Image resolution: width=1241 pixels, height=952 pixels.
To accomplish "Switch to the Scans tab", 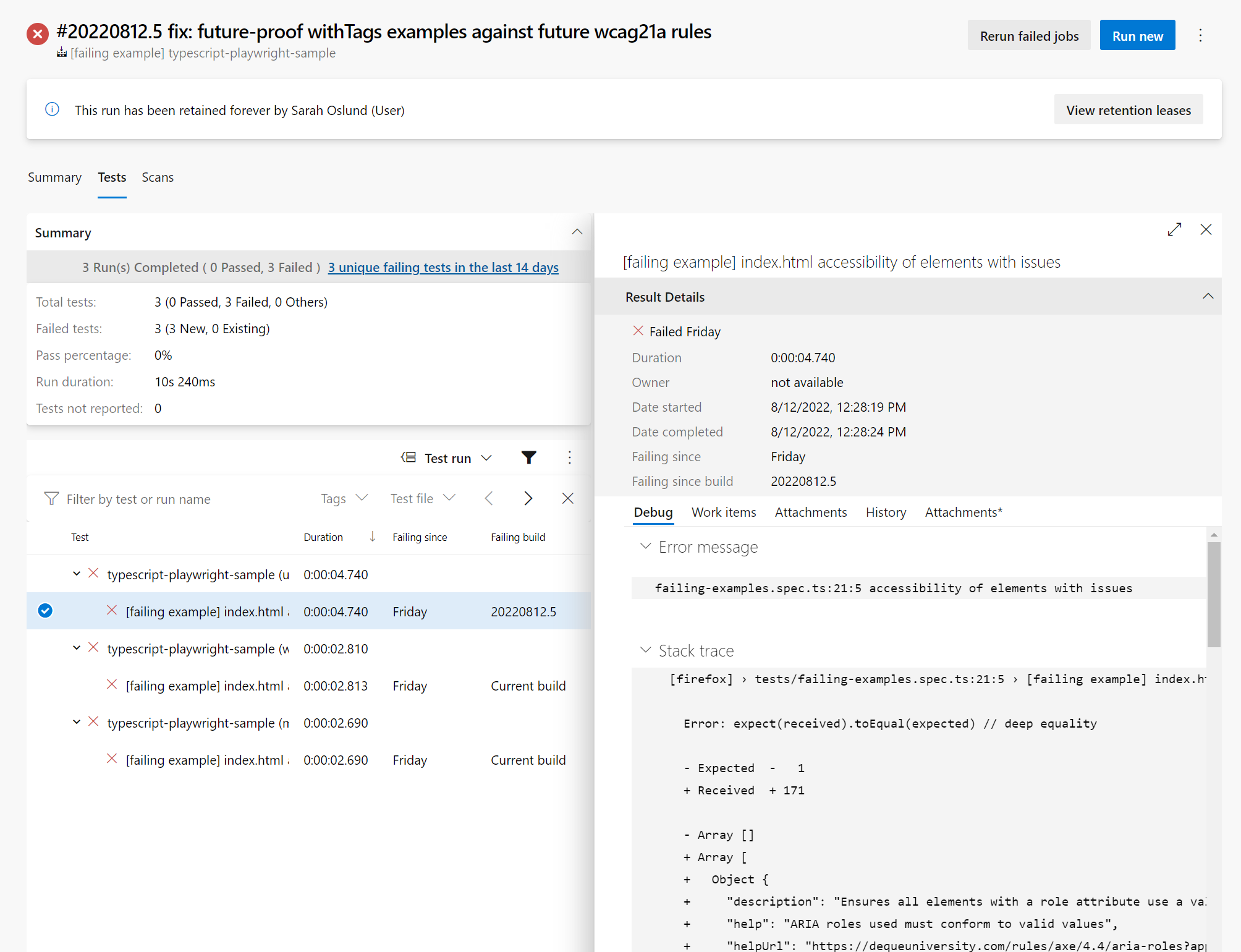I will point(157,177).
